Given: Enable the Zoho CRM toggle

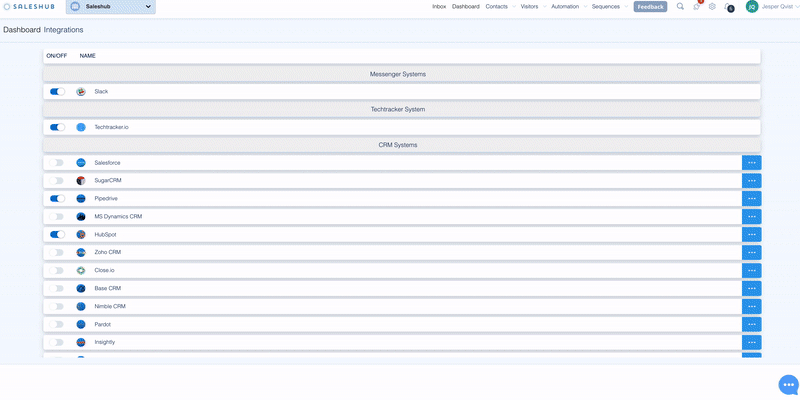Looking at the screenshot, I should [56, 253].
